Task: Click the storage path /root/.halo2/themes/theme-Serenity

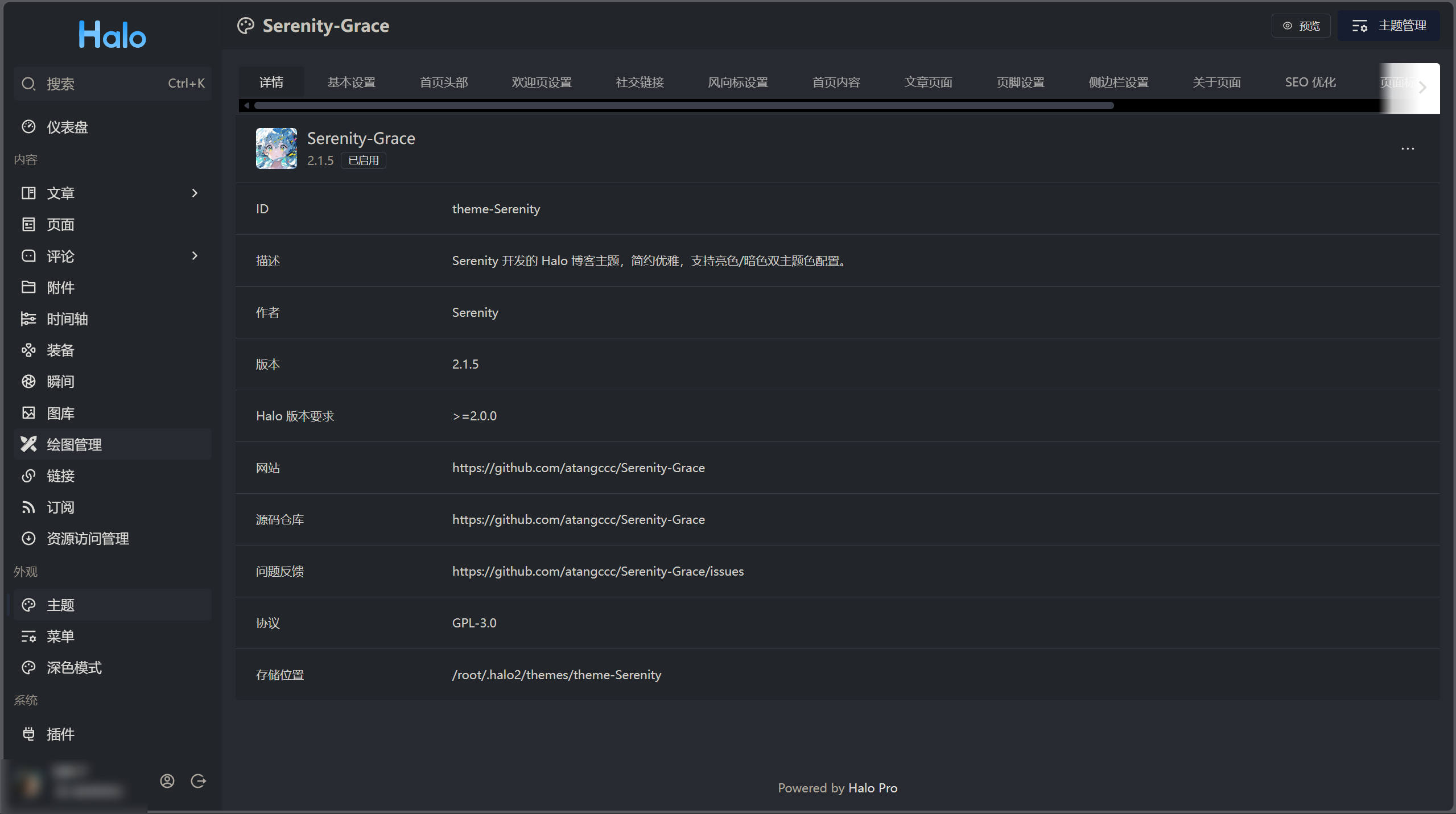Action: tap(556, 675)
